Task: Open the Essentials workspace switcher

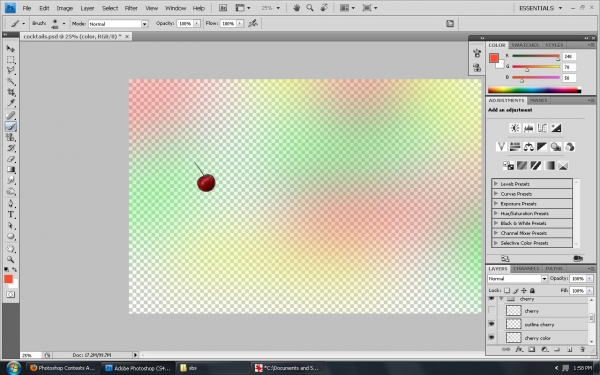Action: [540, 8]
